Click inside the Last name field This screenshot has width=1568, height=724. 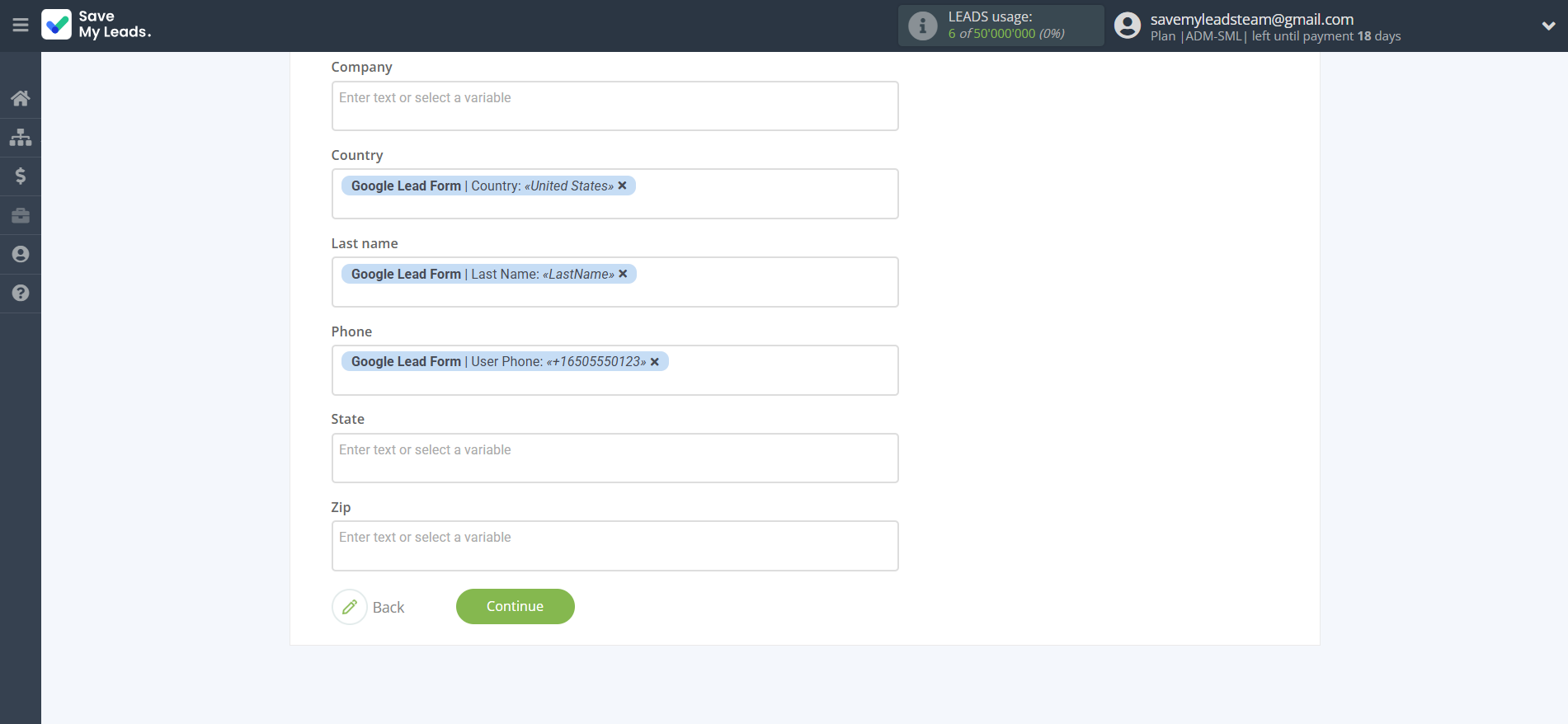[x=614, y=282]
